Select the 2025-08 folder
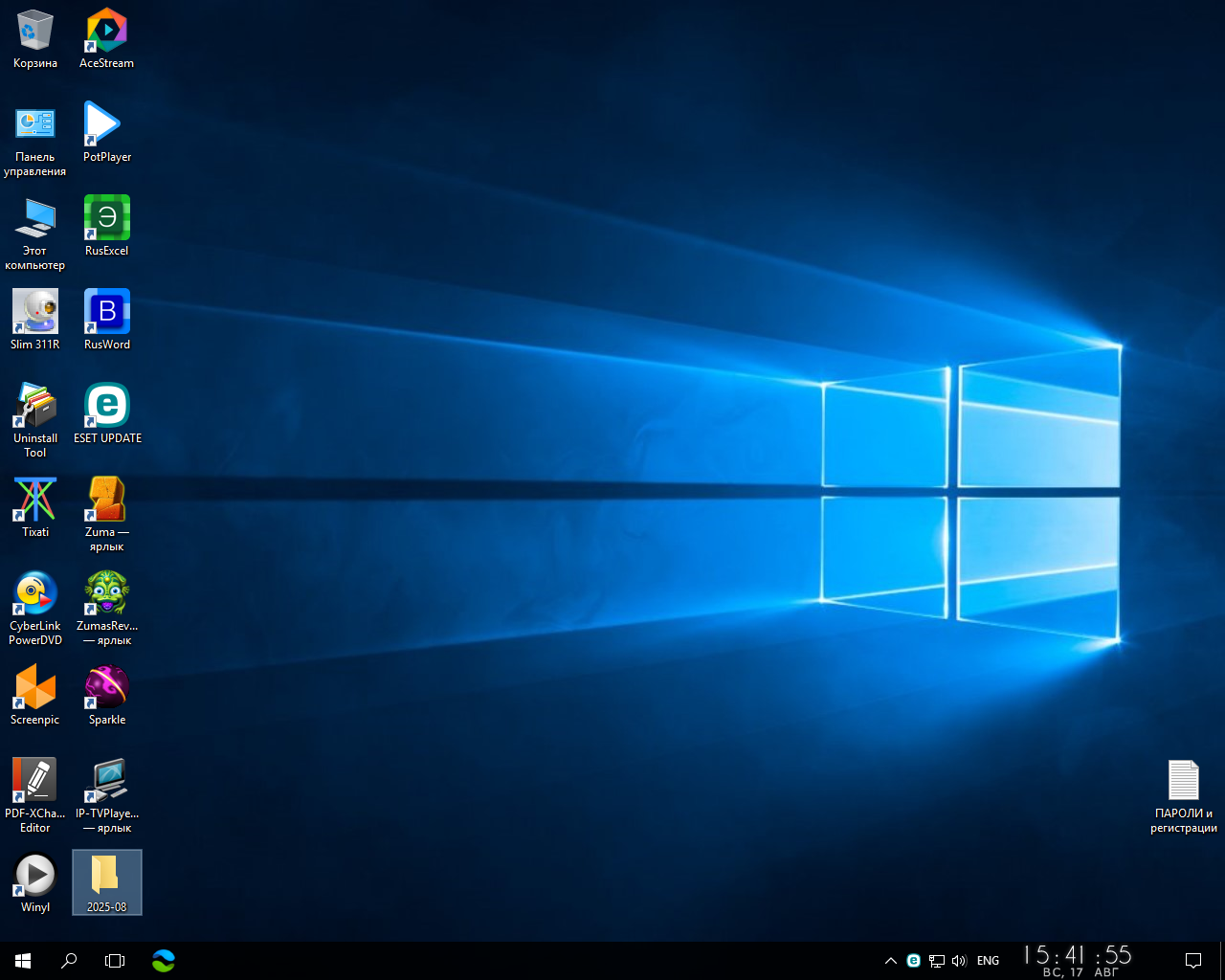Viewport: 1225px width, 980px height. [107, 883]
